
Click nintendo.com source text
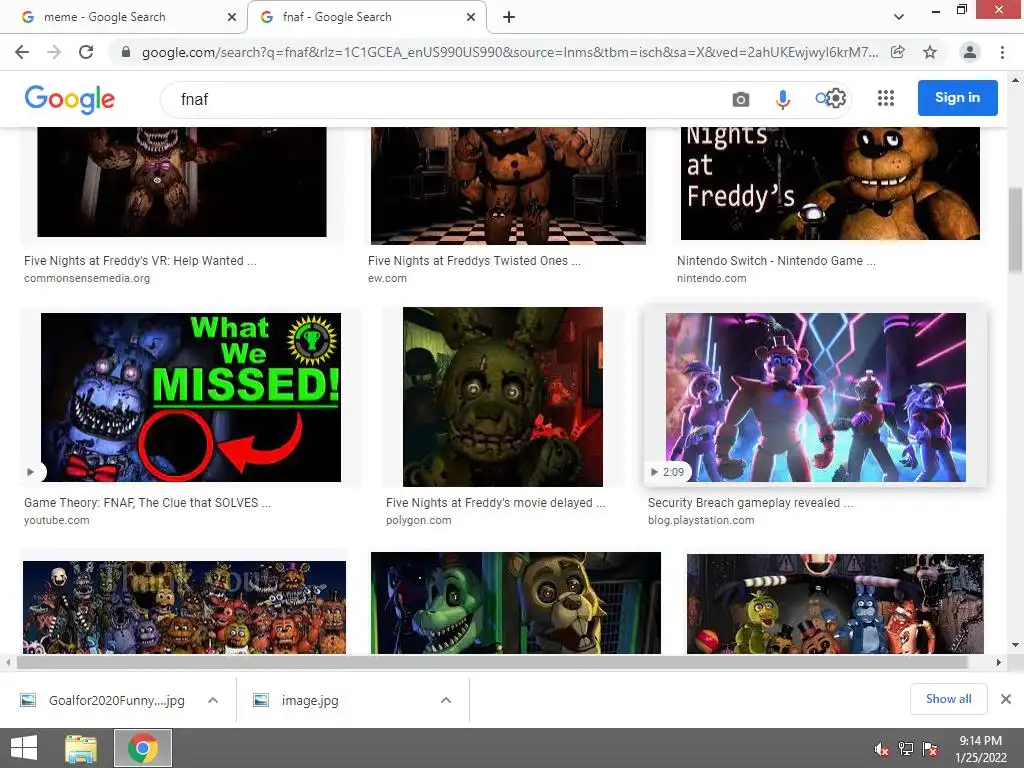[711, 278]
